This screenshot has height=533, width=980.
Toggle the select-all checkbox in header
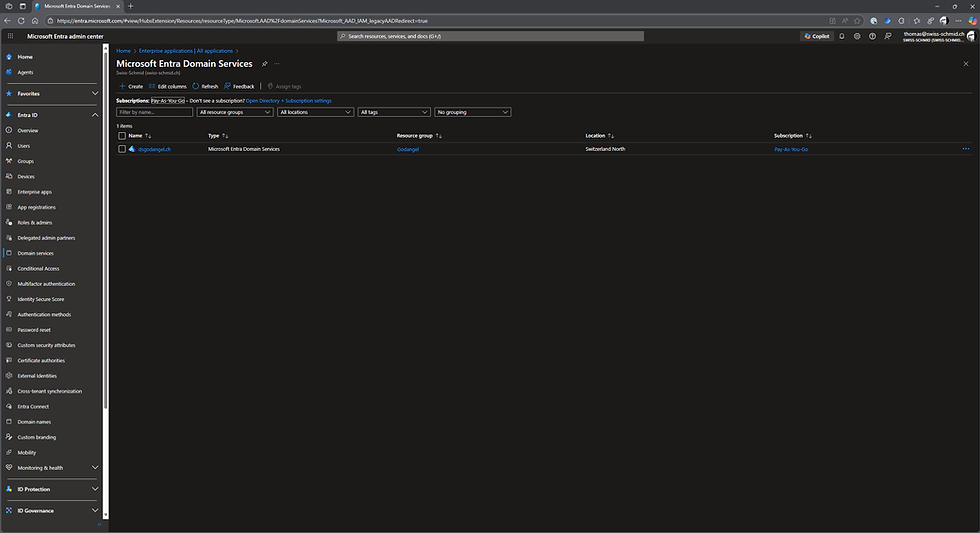tap(122, 136)
